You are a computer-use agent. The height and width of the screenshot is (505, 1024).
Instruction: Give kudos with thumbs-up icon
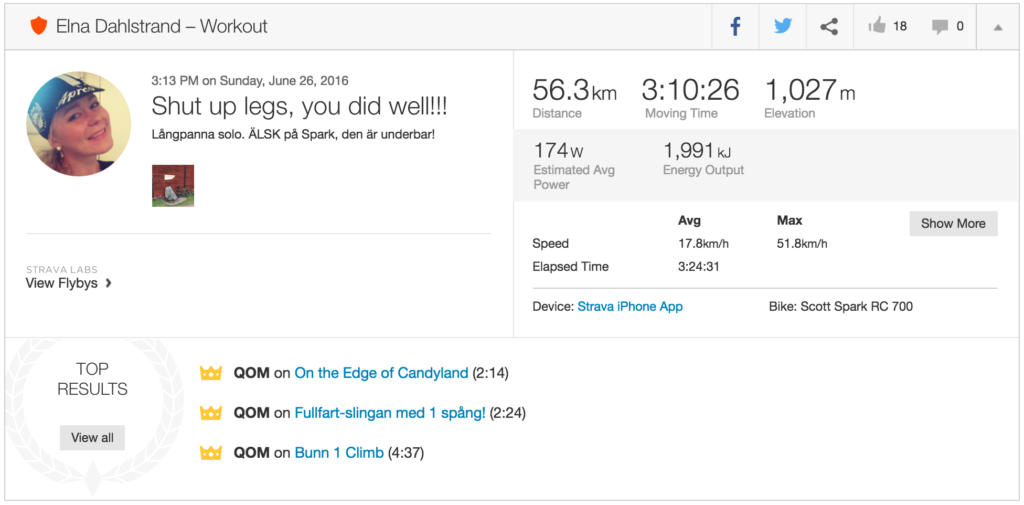pyautogui.click(x=878, y=27)
